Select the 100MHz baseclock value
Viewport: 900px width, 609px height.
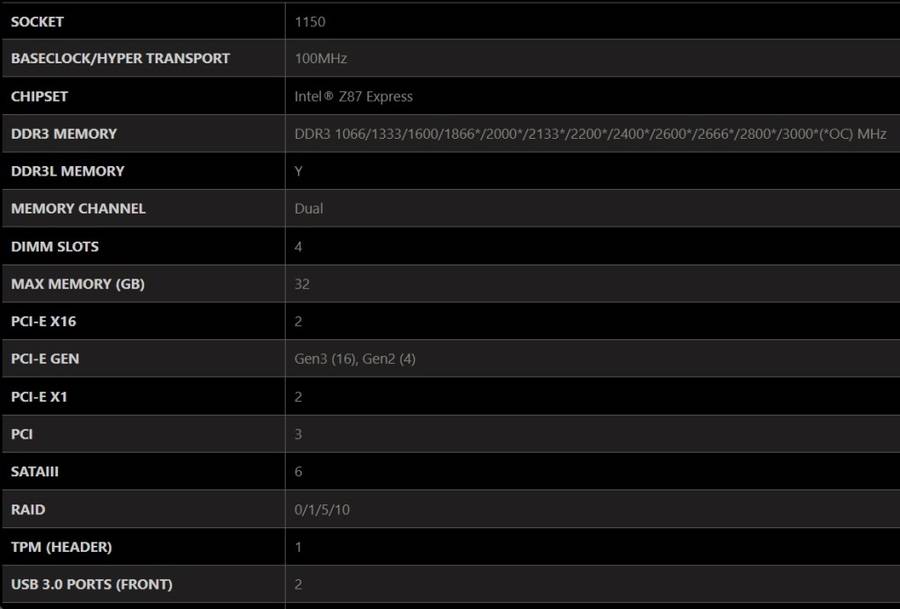coord(320,58)
